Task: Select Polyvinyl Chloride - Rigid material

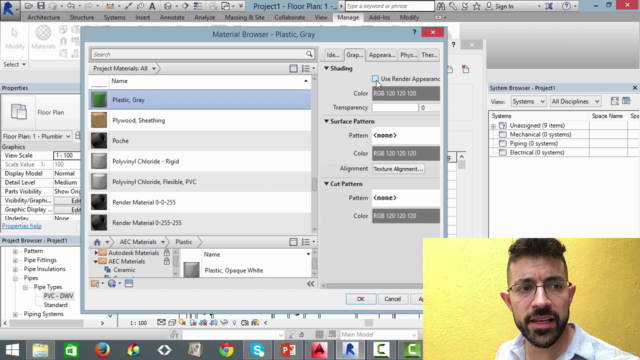Action: click(x=200, y=161)
